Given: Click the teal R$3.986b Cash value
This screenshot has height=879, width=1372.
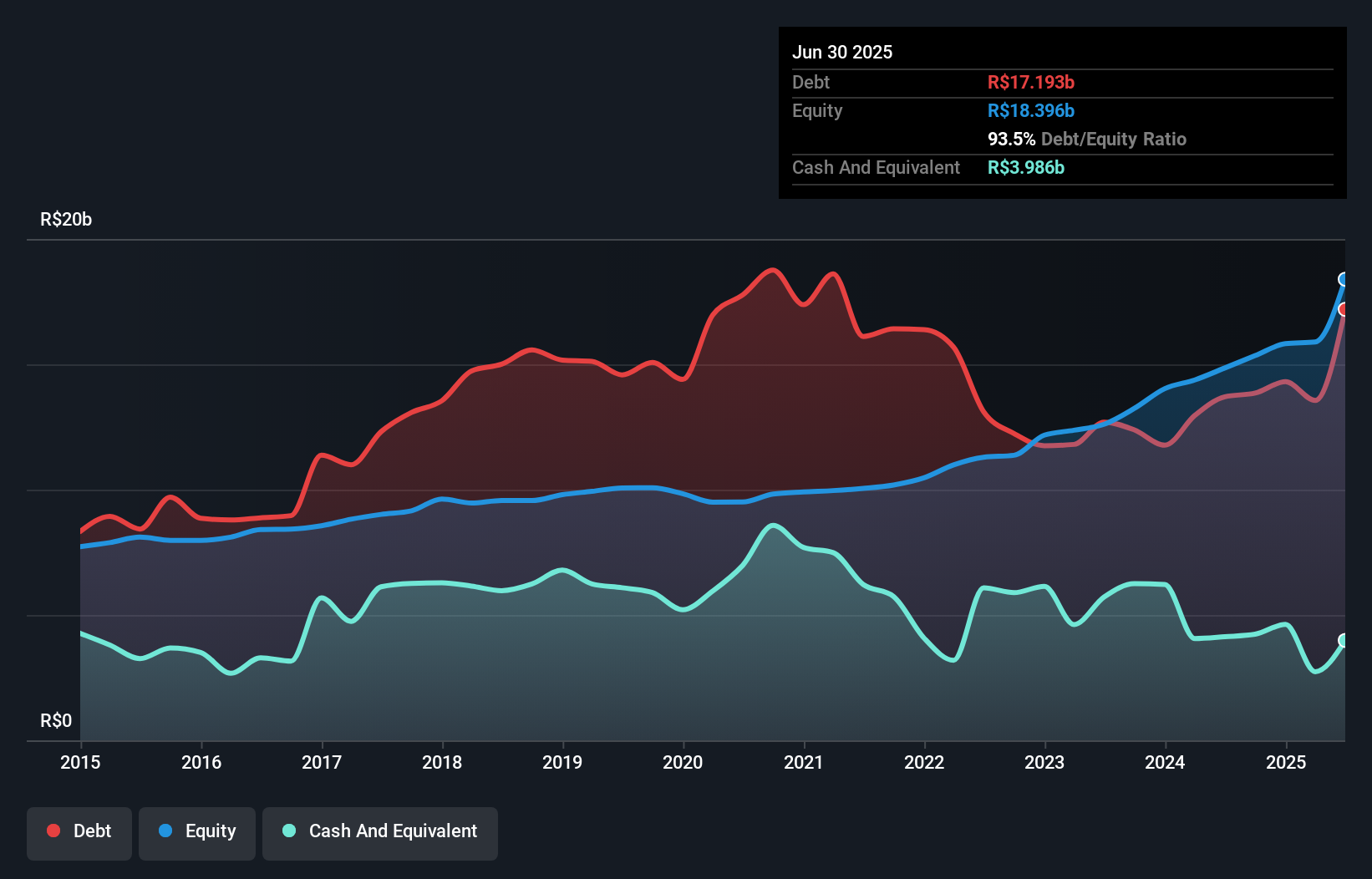Looking at the screenshot, I should [x=1024, y=167].
